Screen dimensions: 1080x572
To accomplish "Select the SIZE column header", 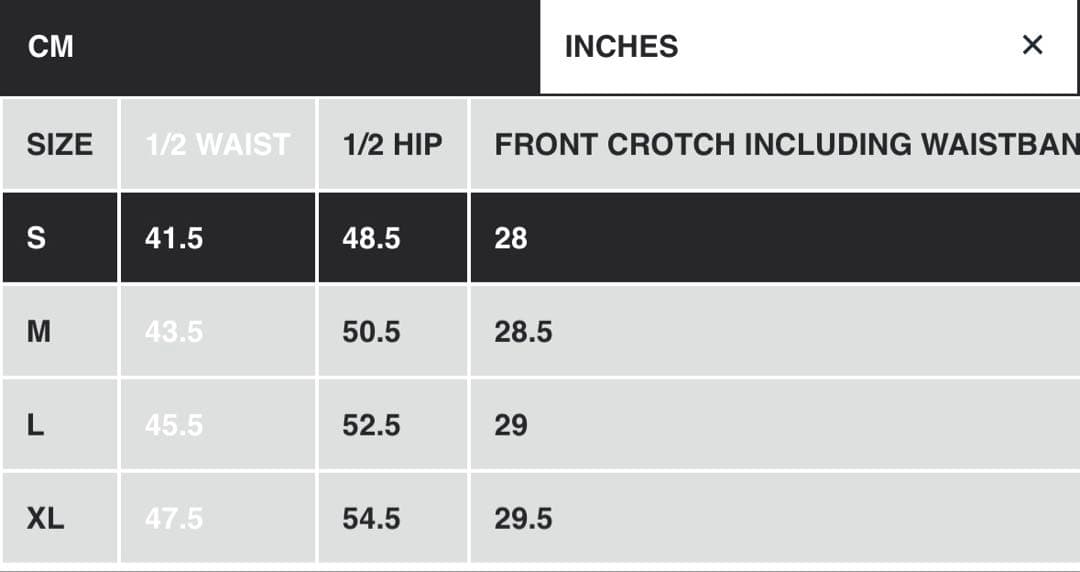I will [x=59, y=144].
